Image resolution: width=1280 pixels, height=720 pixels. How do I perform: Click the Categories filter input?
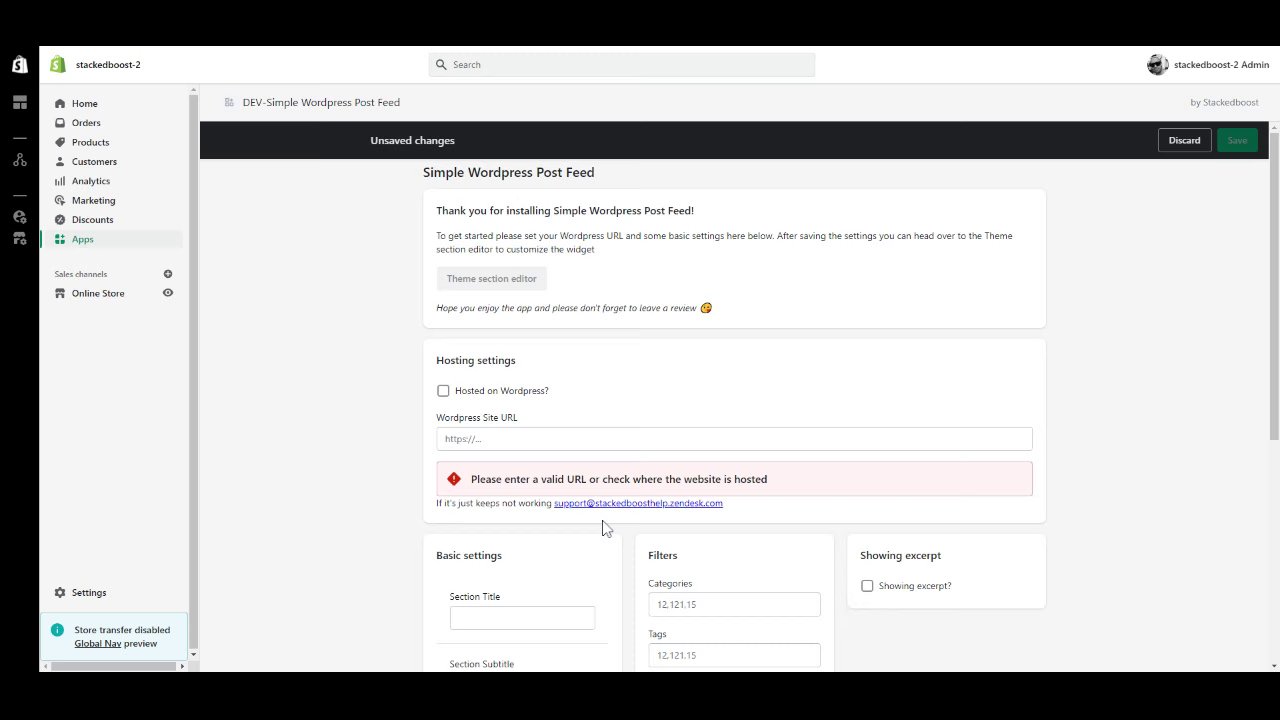pos(734,604)
